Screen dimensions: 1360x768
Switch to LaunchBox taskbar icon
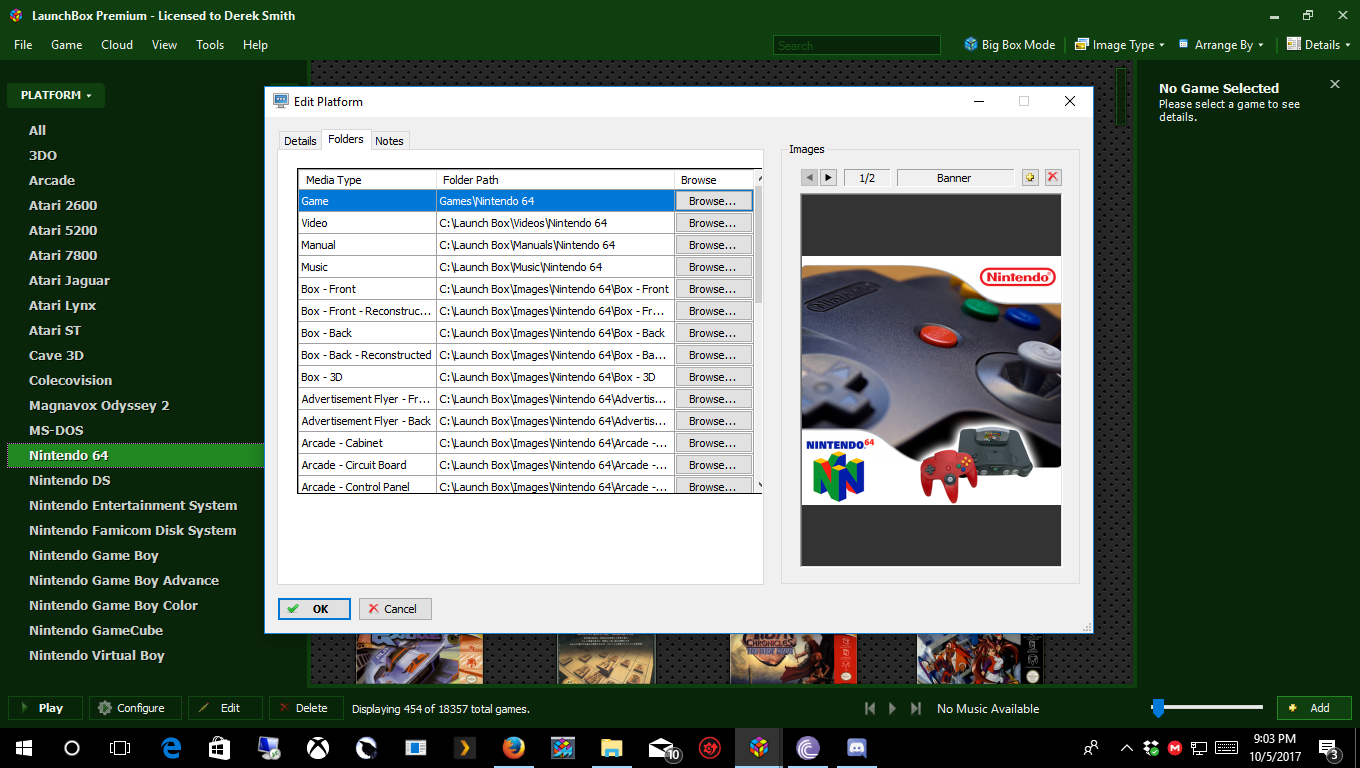pos(759,748)
